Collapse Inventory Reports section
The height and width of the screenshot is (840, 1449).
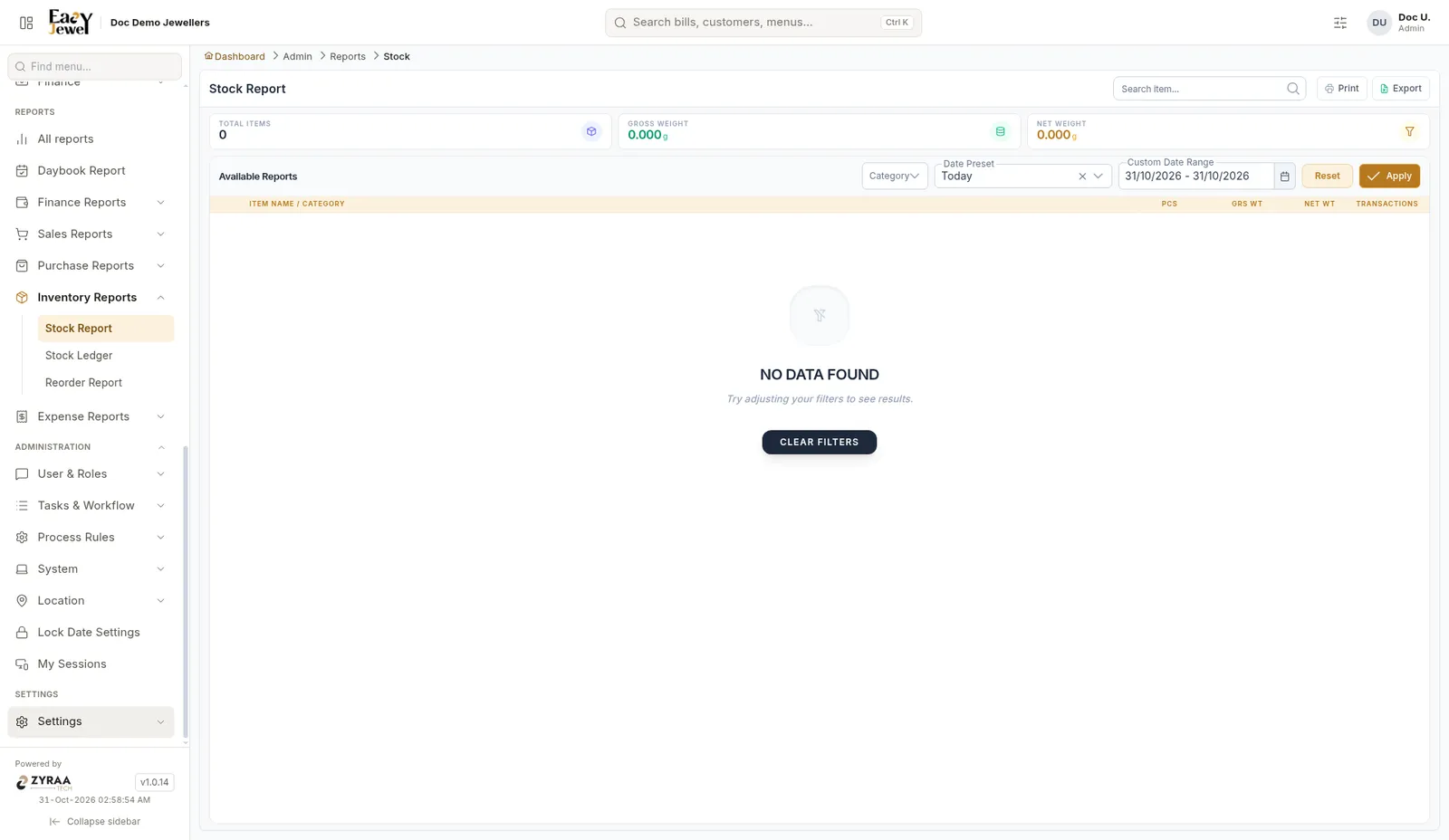91,298
